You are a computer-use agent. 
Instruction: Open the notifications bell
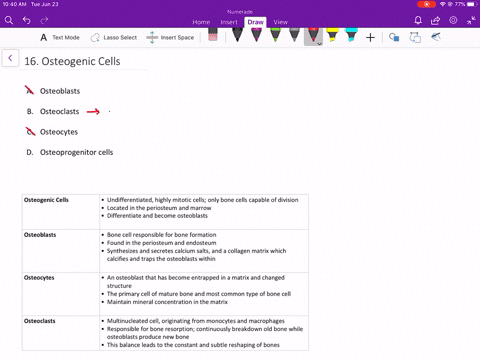tap(418, 21)
